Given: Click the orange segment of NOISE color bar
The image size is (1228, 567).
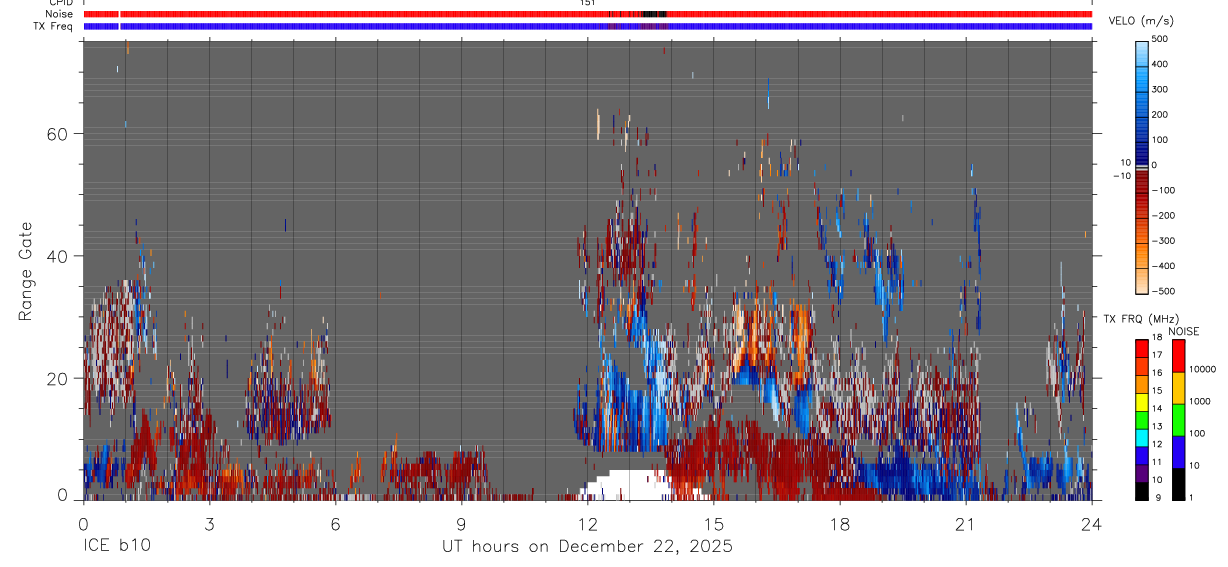Looking at the screenshot, I should pyautogui.click(x=1178, y=387).
